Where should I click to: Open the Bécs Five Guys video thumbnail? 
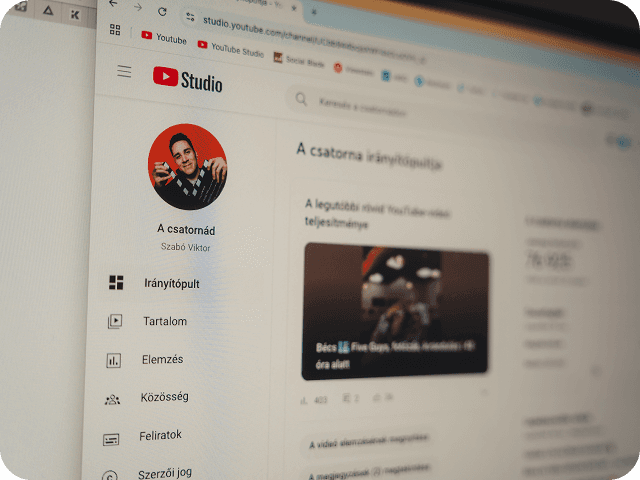(395, 312)
